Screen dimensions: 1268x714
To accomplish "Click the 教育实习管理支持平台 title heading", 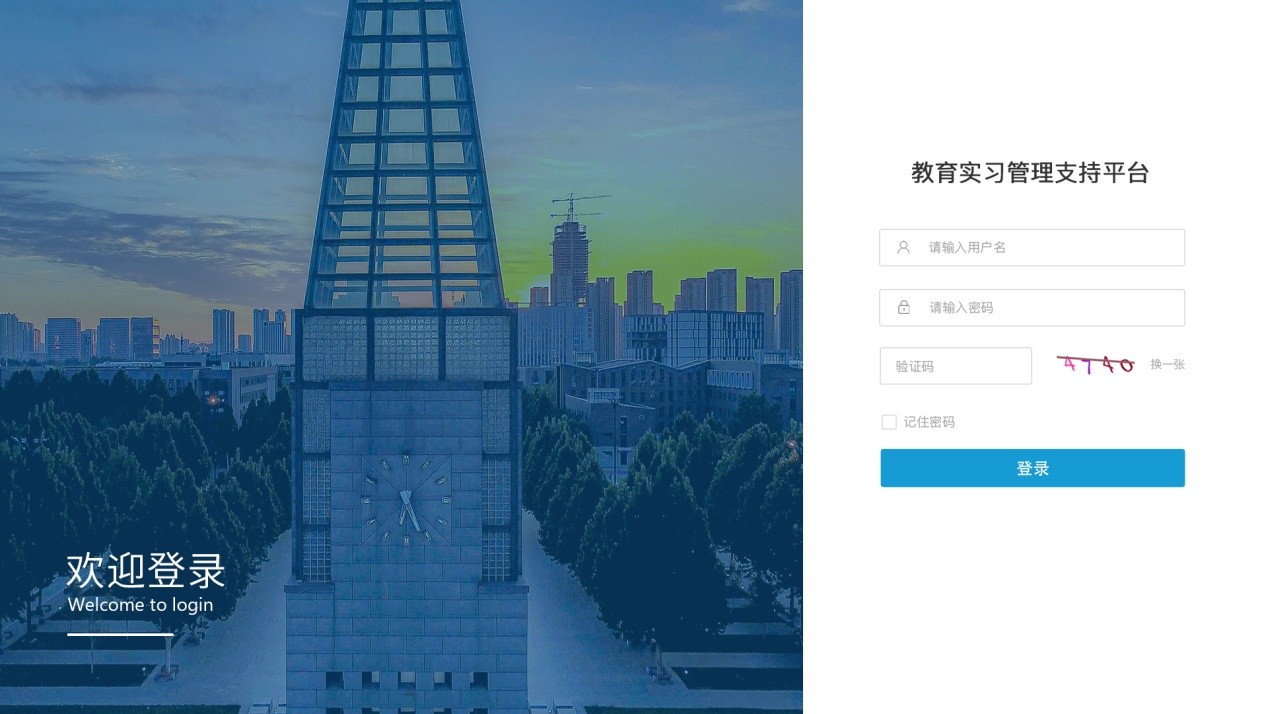I will [x=1030, y=173].
